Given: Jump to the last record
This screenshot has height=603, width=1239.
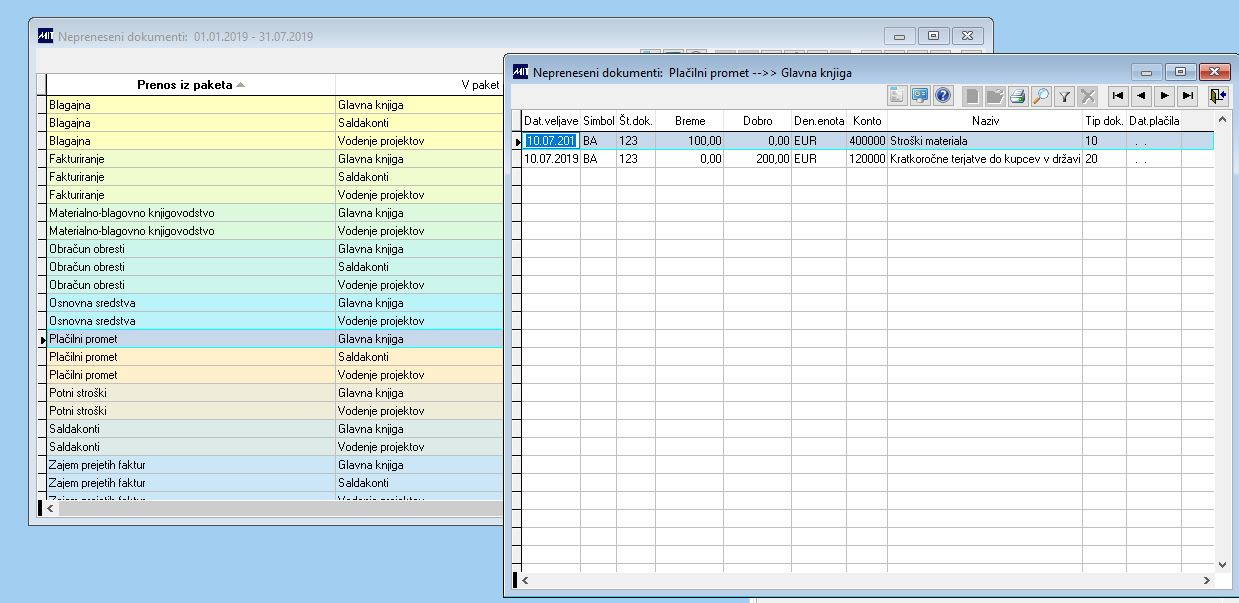Looking at the screenshot, I should (x=1187, y=96).
